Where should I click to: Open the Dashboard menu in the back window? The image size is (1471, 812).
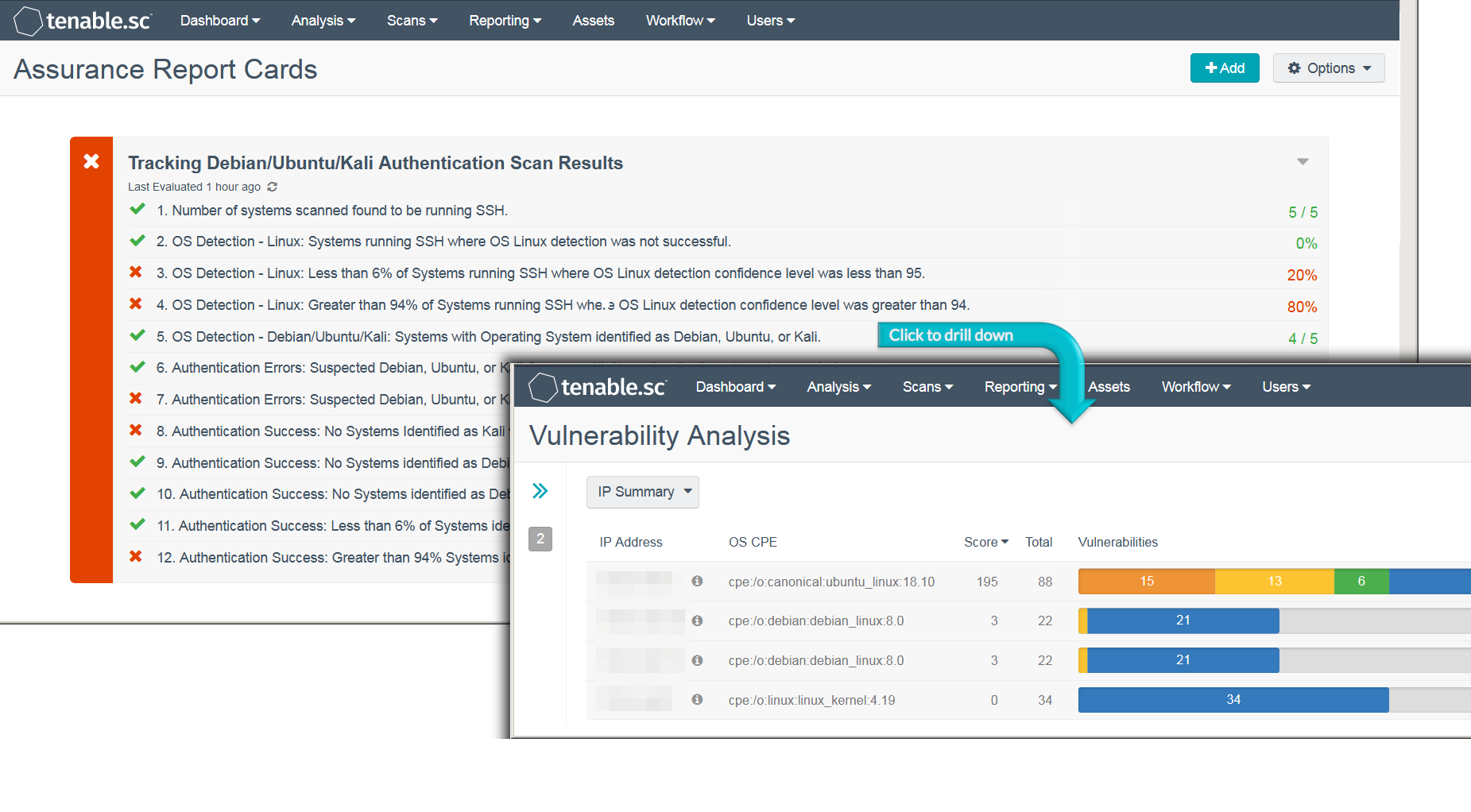(220, 21)
